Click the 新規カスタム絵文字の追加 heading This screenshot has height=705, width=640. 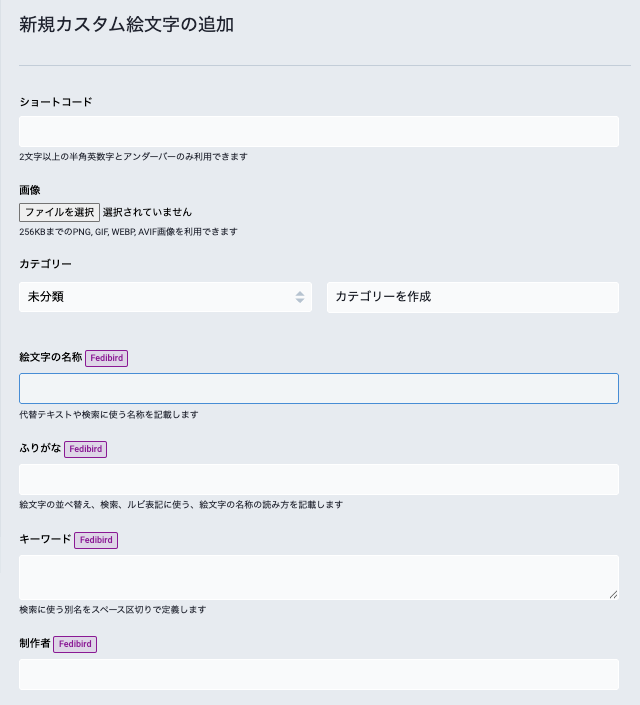click(126, 24)
